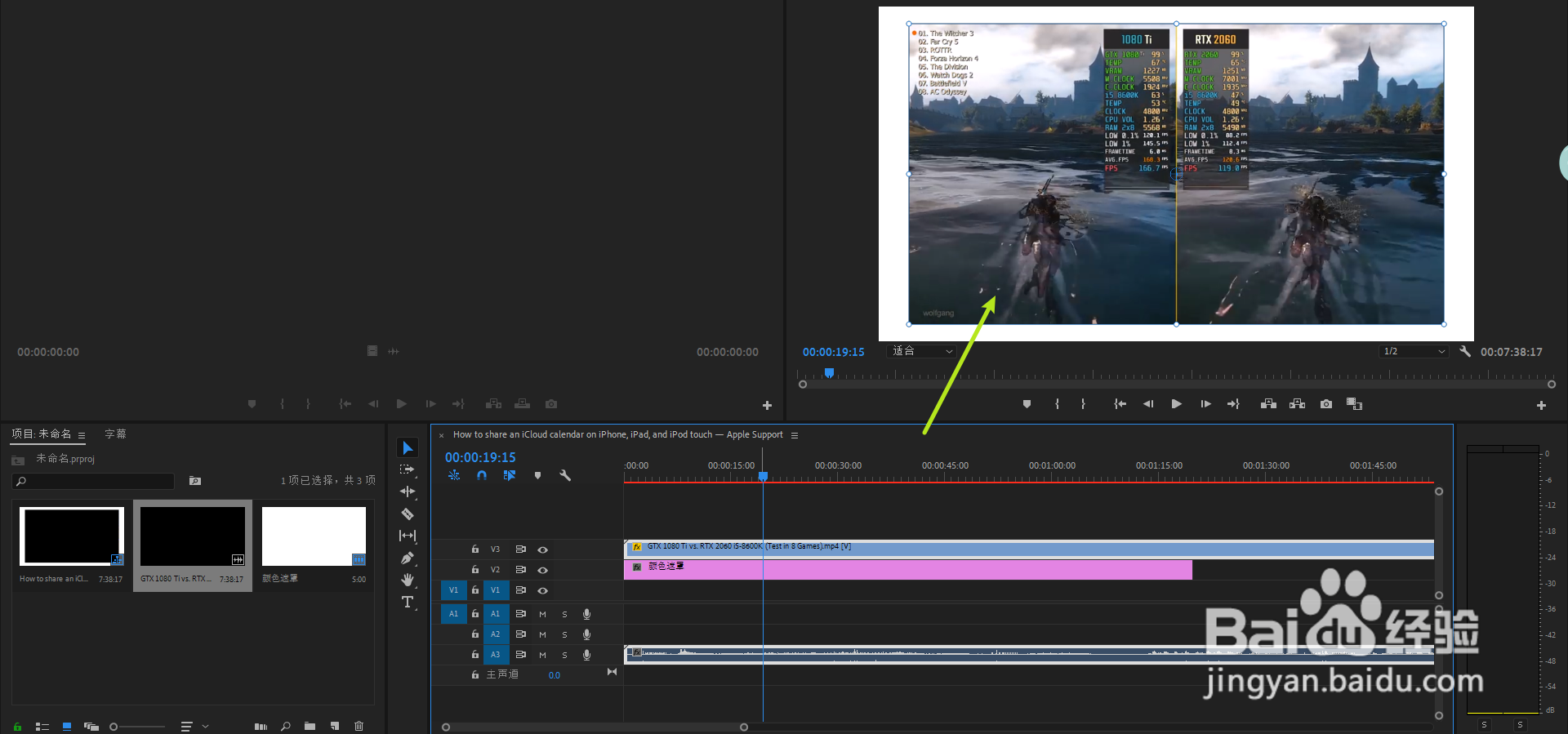Select the Pen tool

tap(408, 558)
